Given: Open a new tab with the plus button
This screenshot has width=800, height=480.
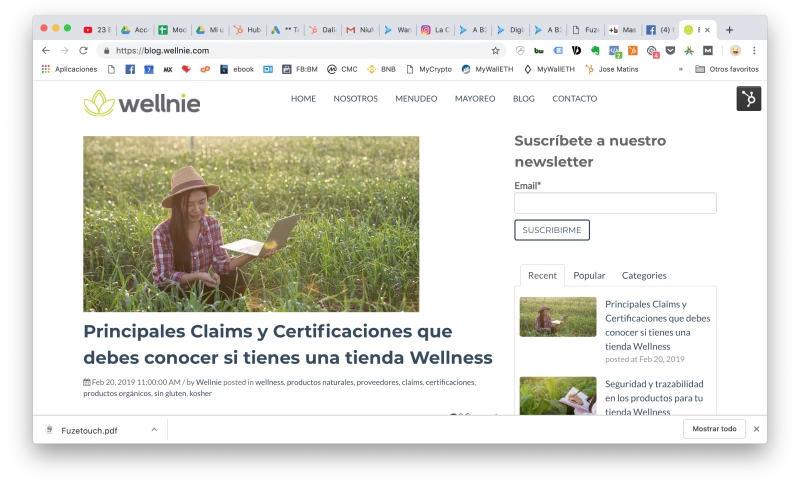Looking at the screenshot, I should point(730,30).
